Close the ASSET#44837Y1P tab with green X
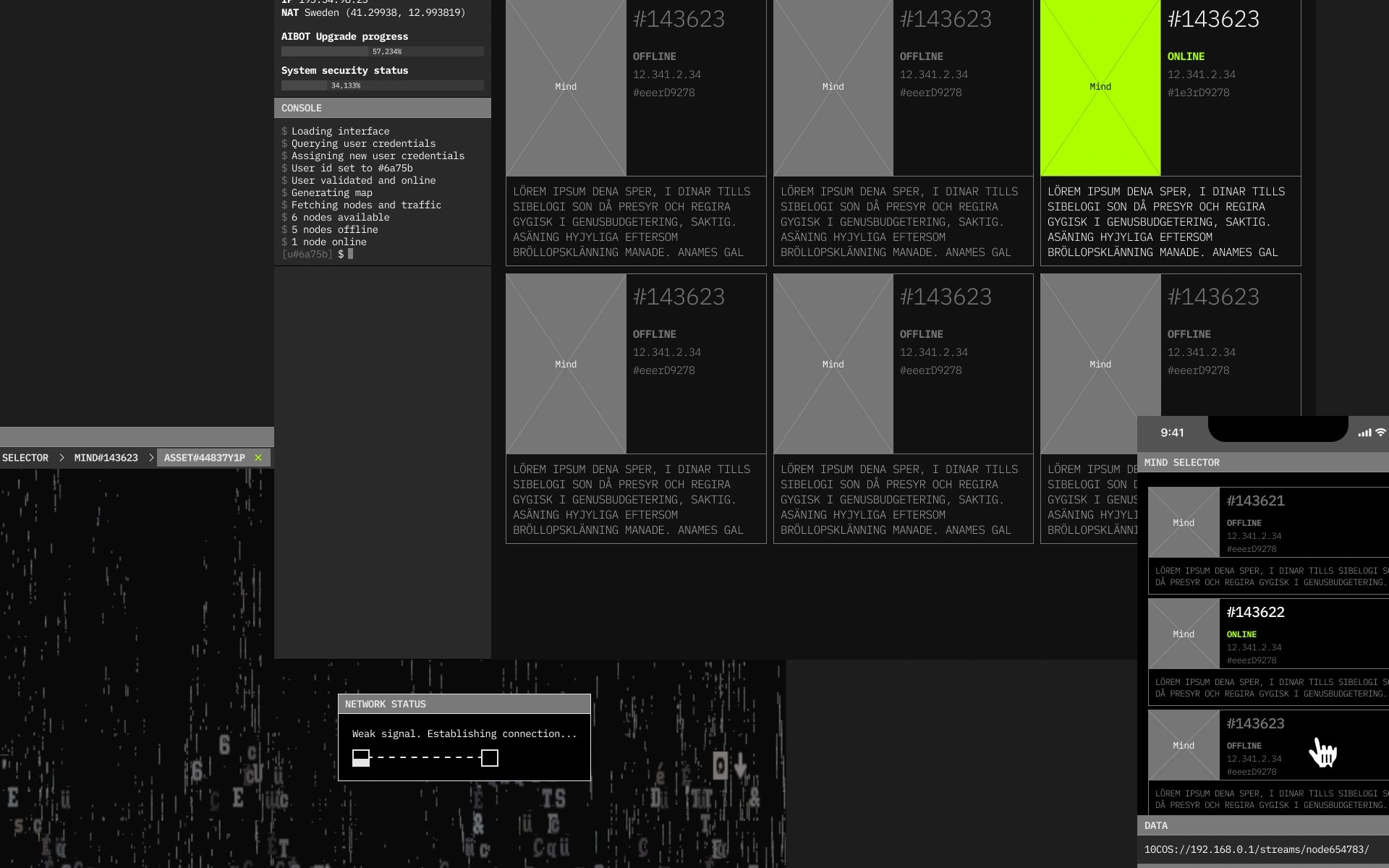Viewport: 1389px width, 868px height. (x=258, y=458)
